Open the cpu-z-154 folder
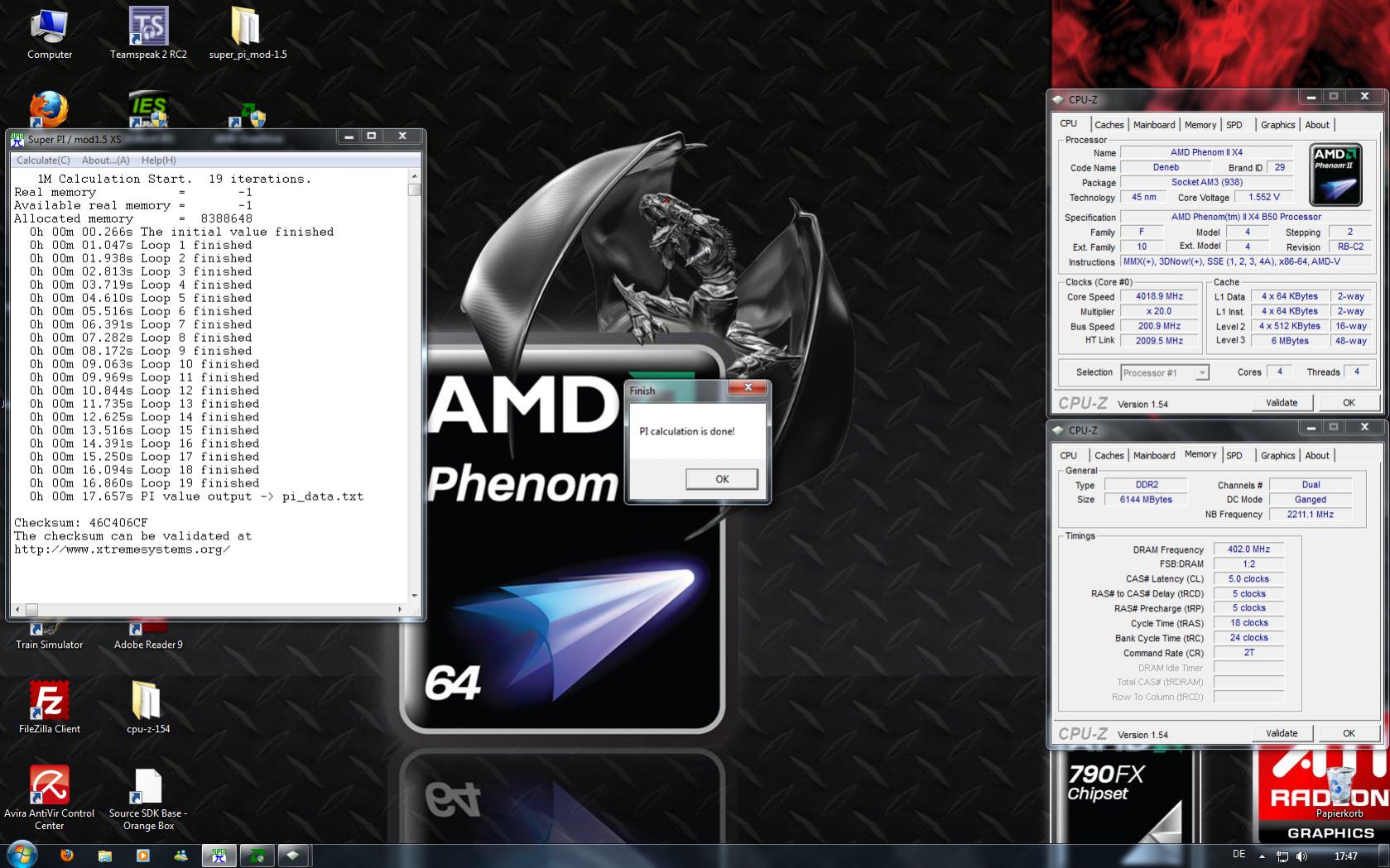The width and height of the screenshot is (1390, 868). (x=148, y=708)
